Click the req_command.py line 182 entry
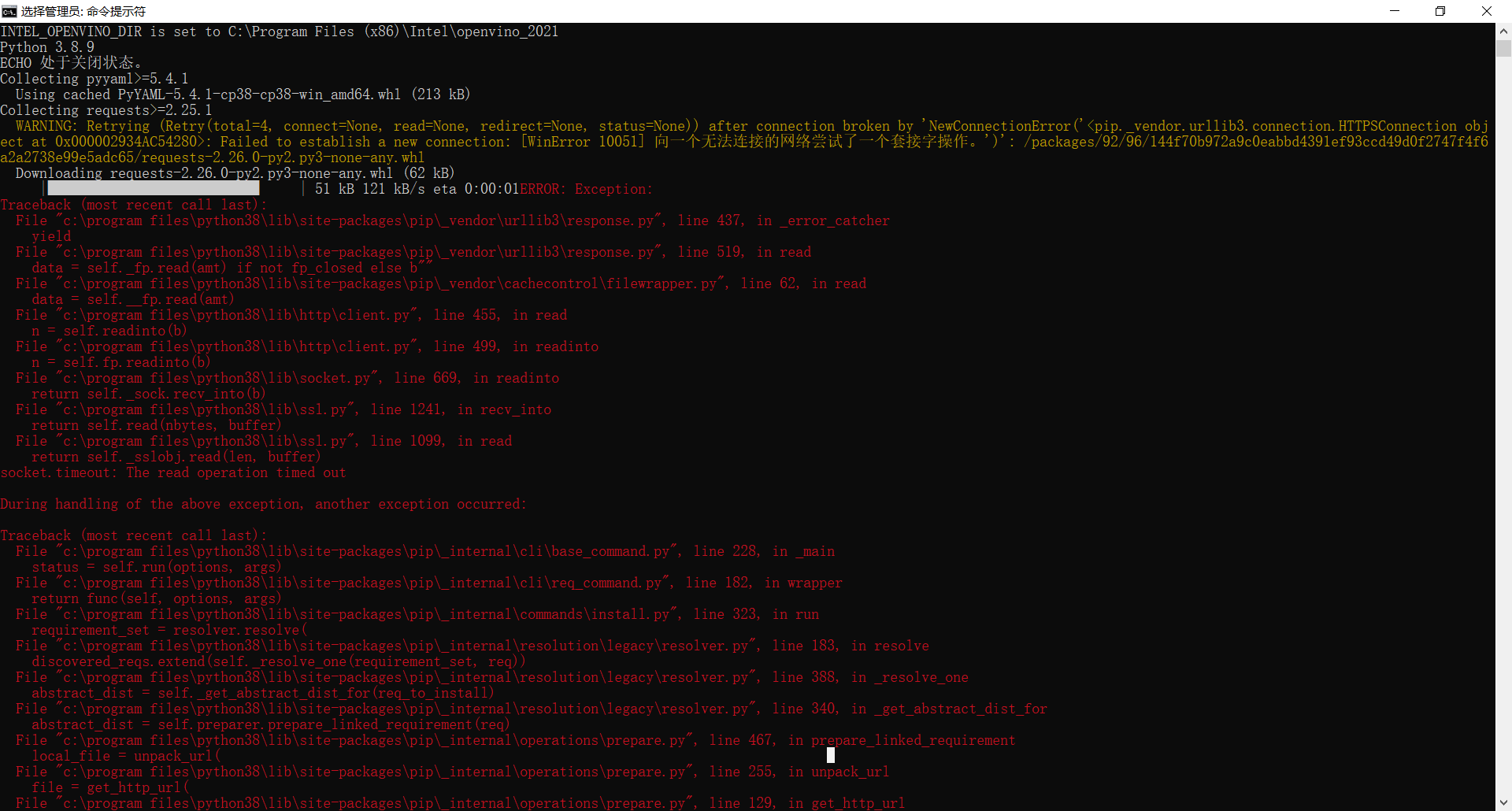 click(x=429, y=583)
